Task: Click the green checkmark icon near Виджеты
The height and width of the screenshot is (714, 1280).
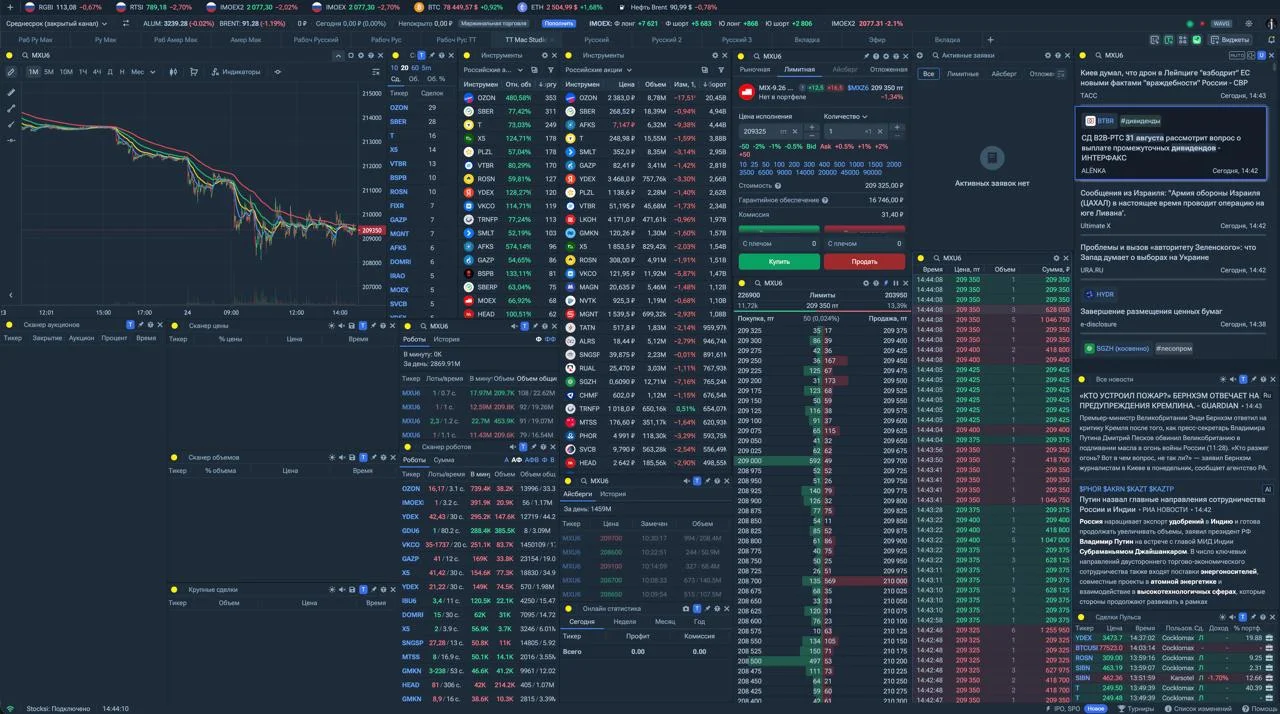Action: click(1197, 40)
